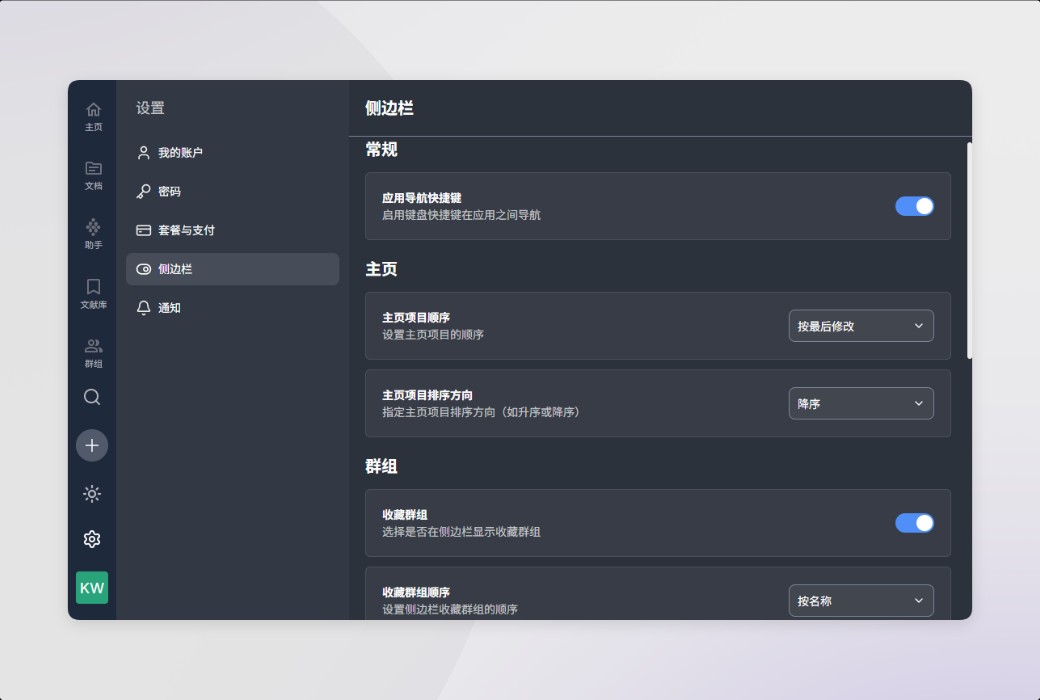Click the settings content vertical scrollbar
The width and height of the screenshot is (1040, 700).
coord(969,251)
